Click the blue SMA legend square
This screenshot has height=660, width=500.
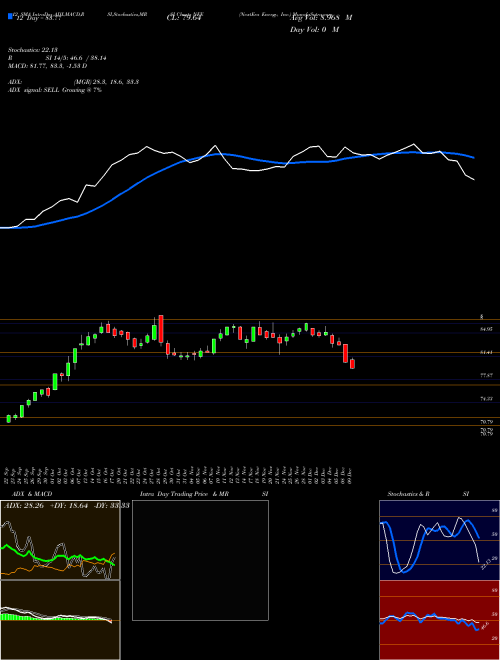pos(10,16)
